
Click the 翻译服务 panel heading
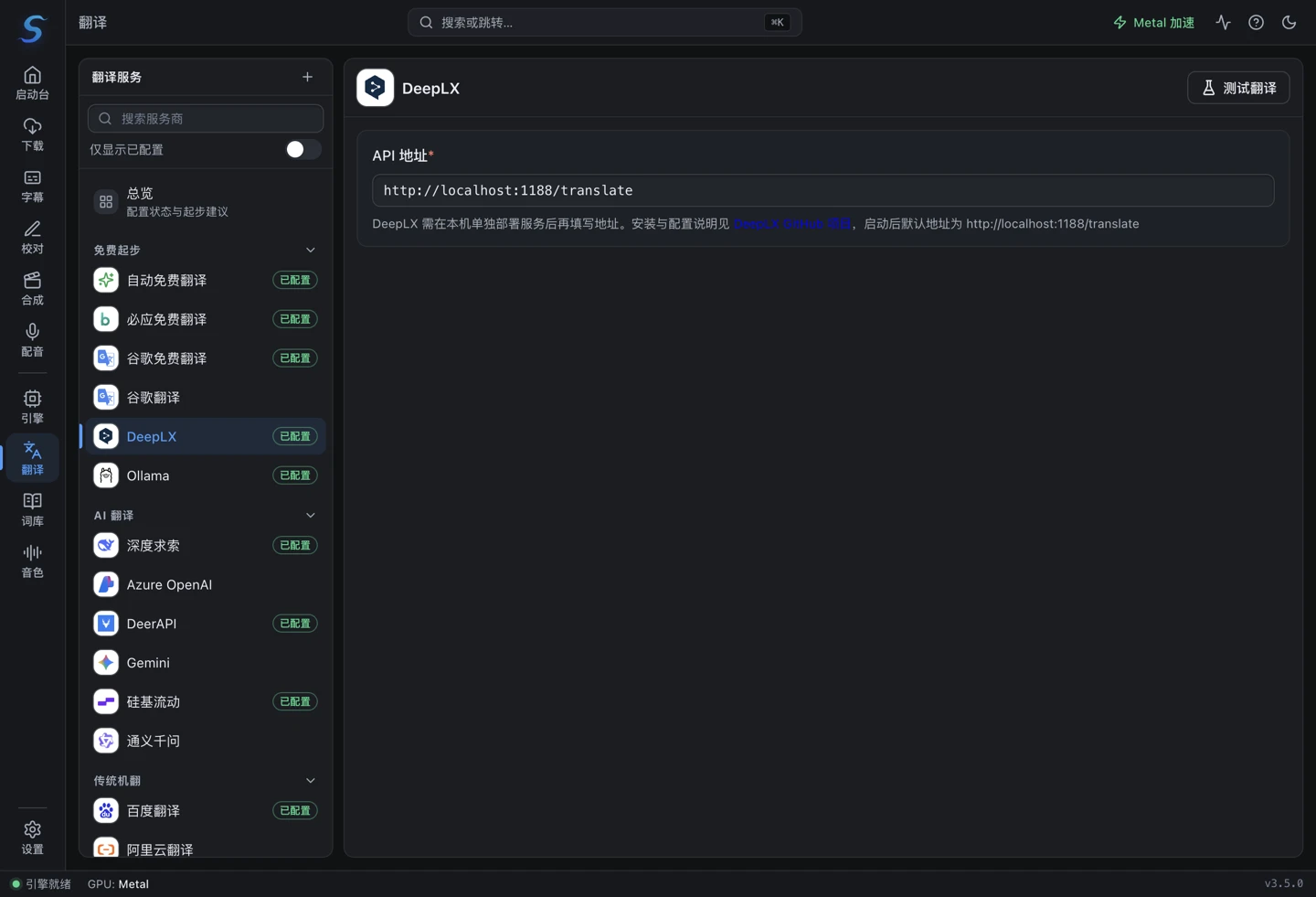(x=117, y=78)
